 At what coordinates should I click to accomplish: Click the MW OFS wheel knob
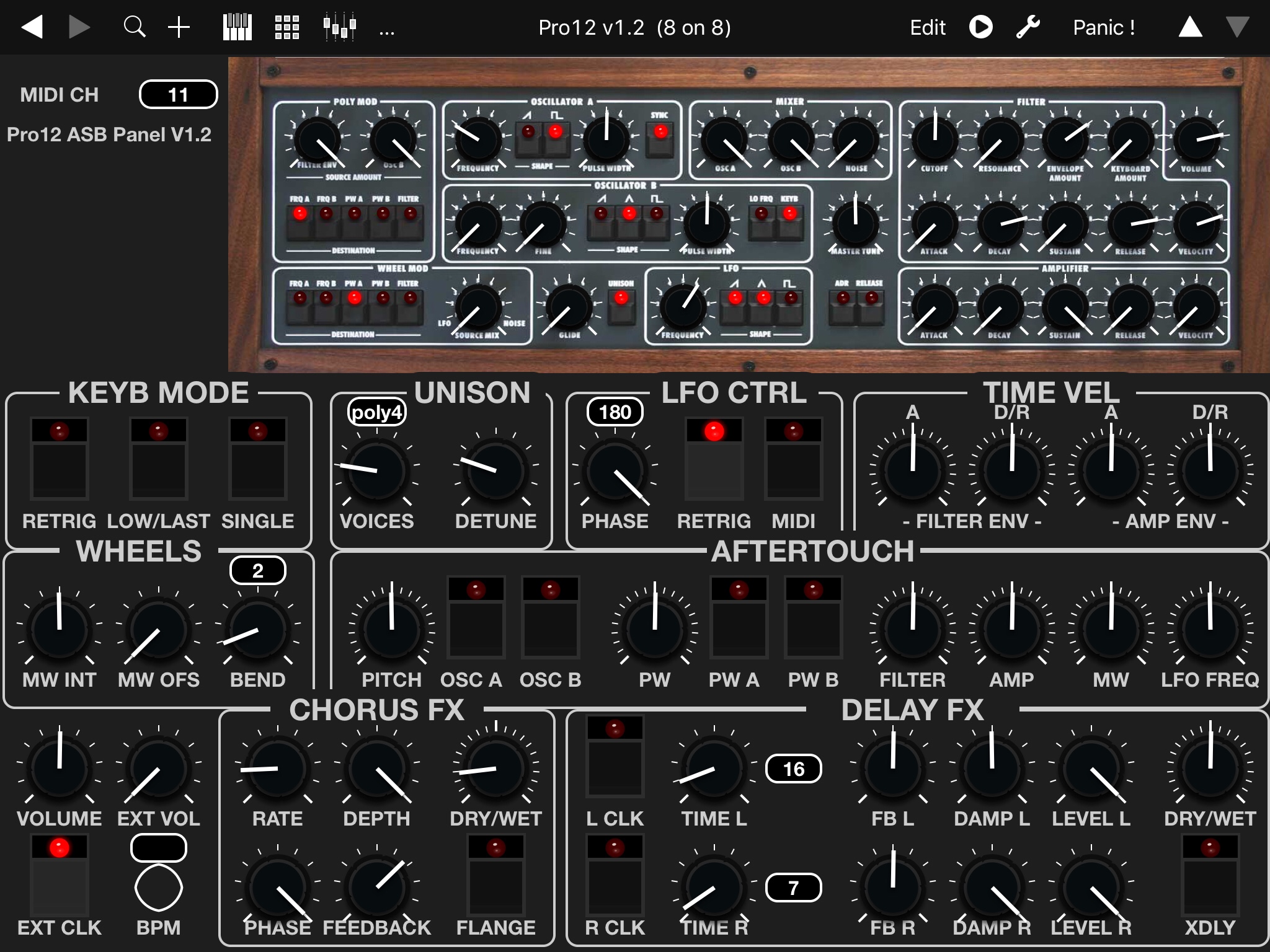pos(159,628)
